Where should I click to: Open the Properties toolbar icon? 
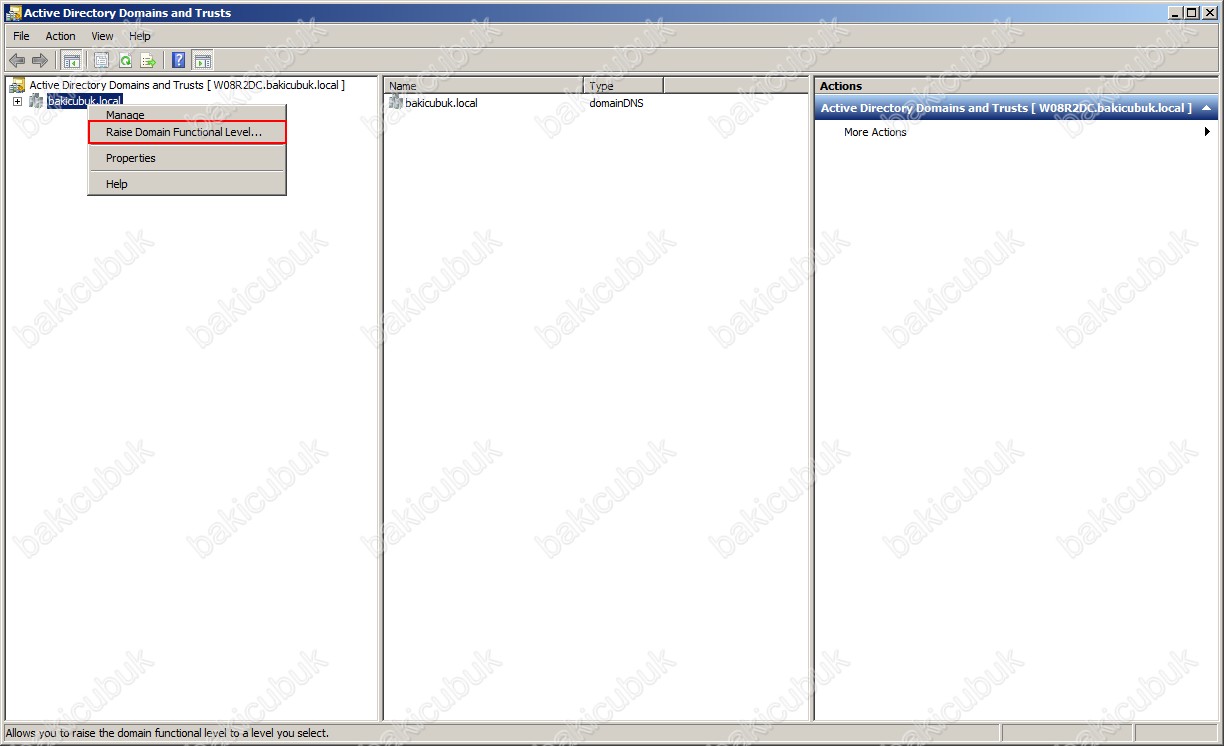click(101, 60)
